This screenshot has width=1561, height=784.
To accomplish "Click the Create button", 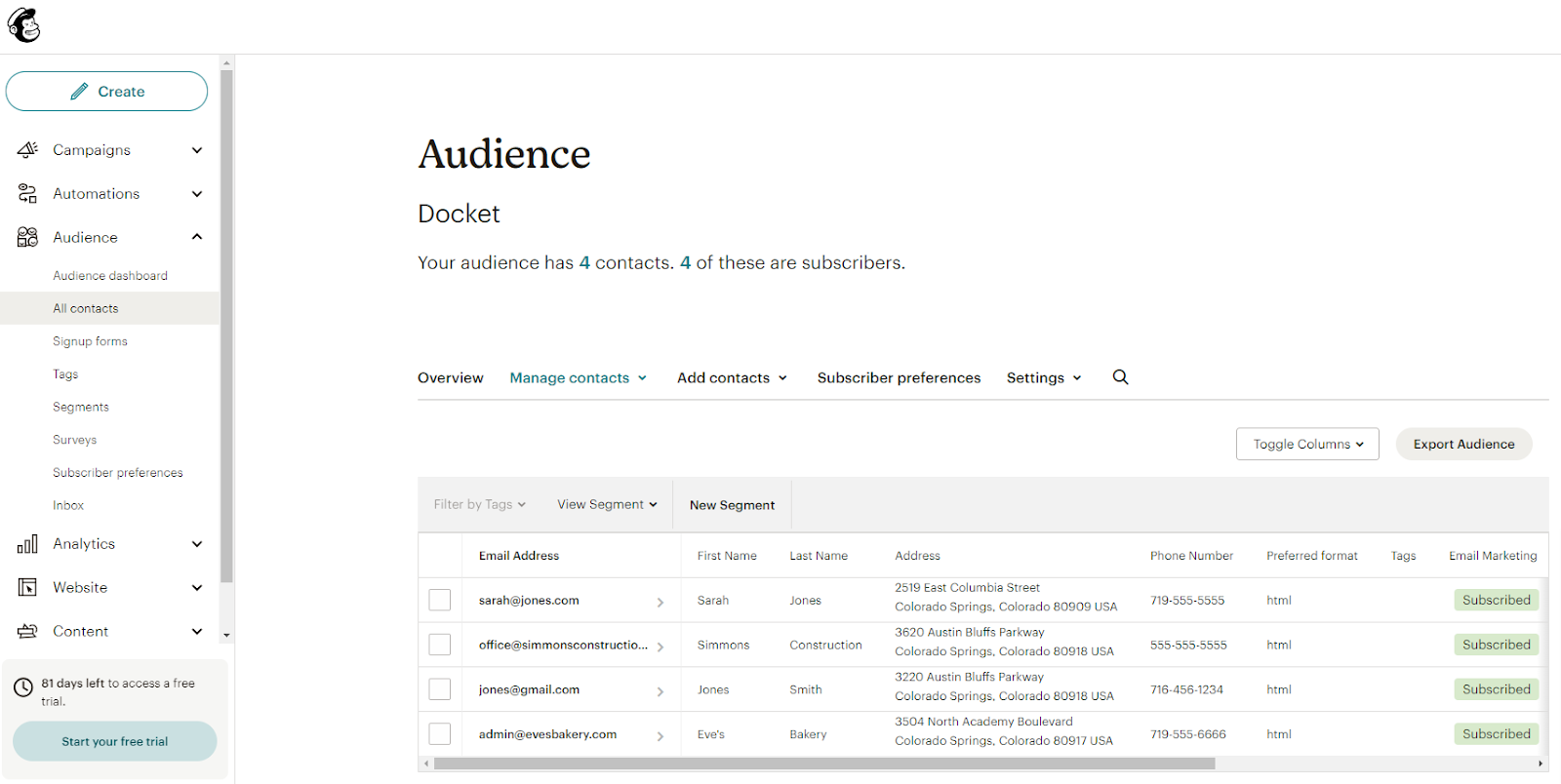I will tap(106, 92).
